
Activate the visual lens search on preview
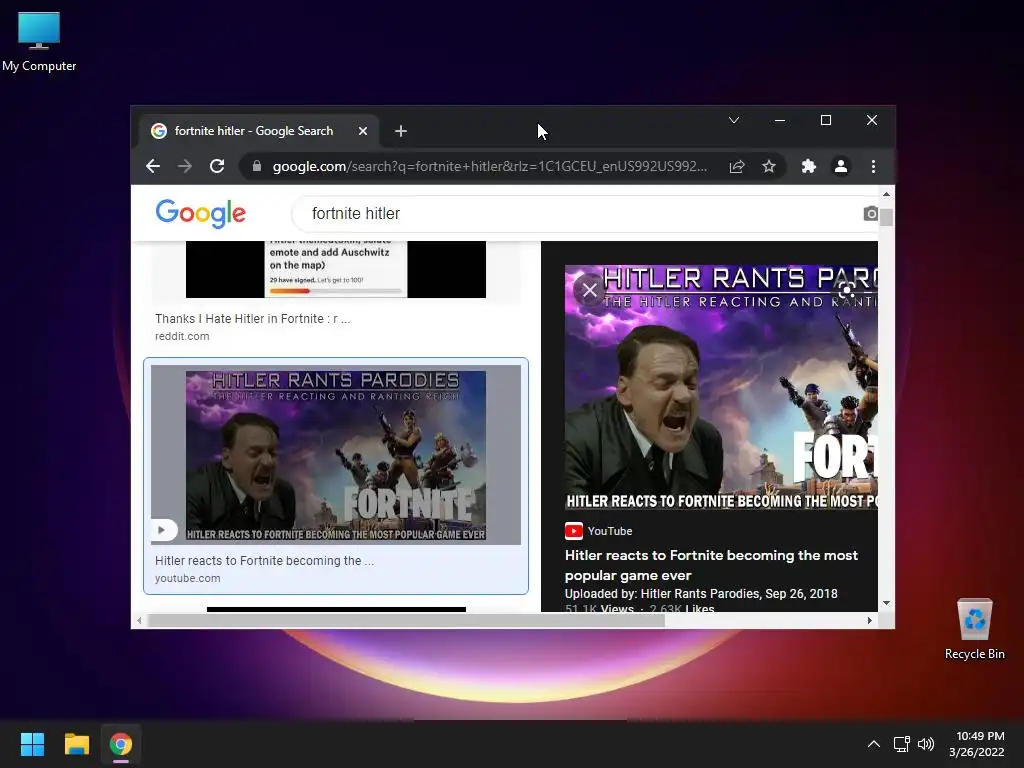[846, 290]
